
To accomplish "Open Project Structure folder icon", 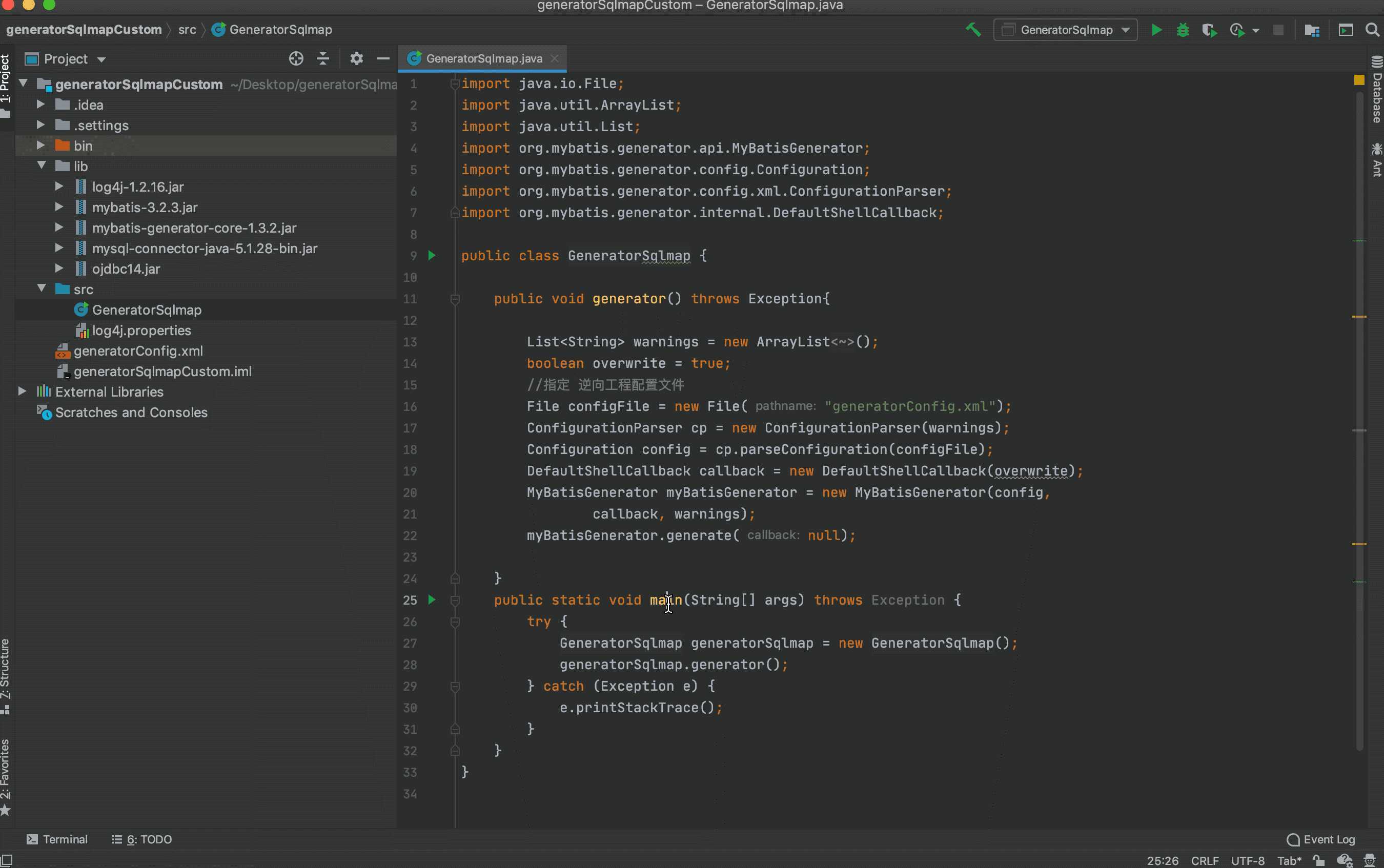I will pyautogui.click(x=1312, y=30).
